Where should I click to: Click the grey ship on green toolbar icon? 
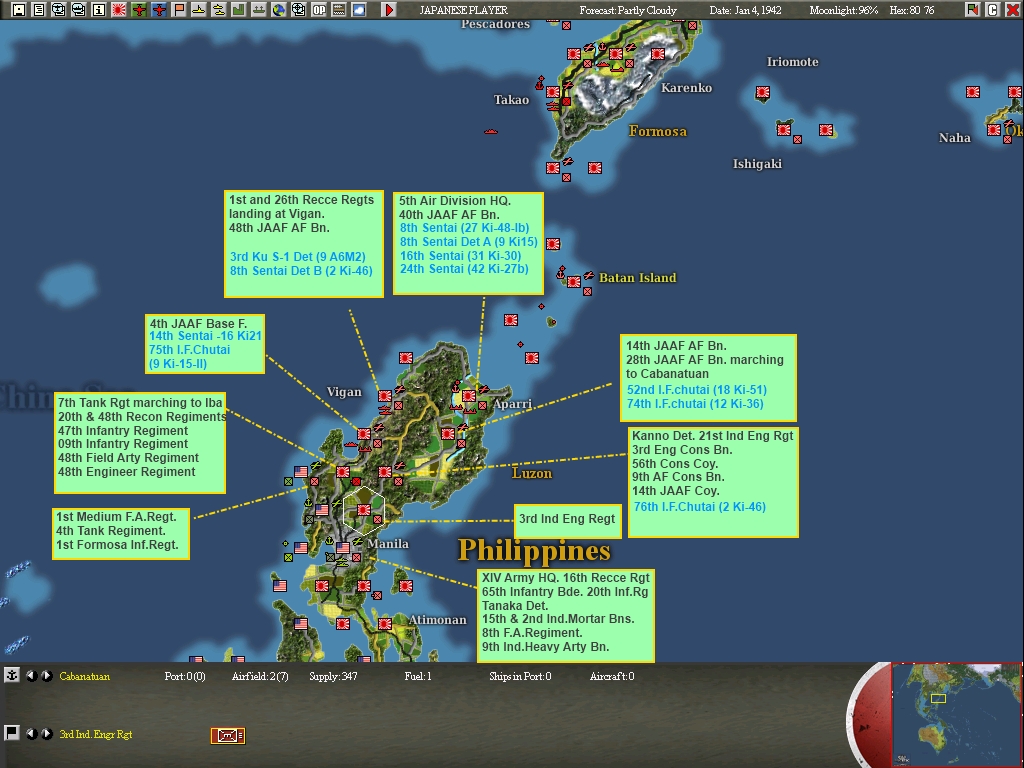coord(259,10)
